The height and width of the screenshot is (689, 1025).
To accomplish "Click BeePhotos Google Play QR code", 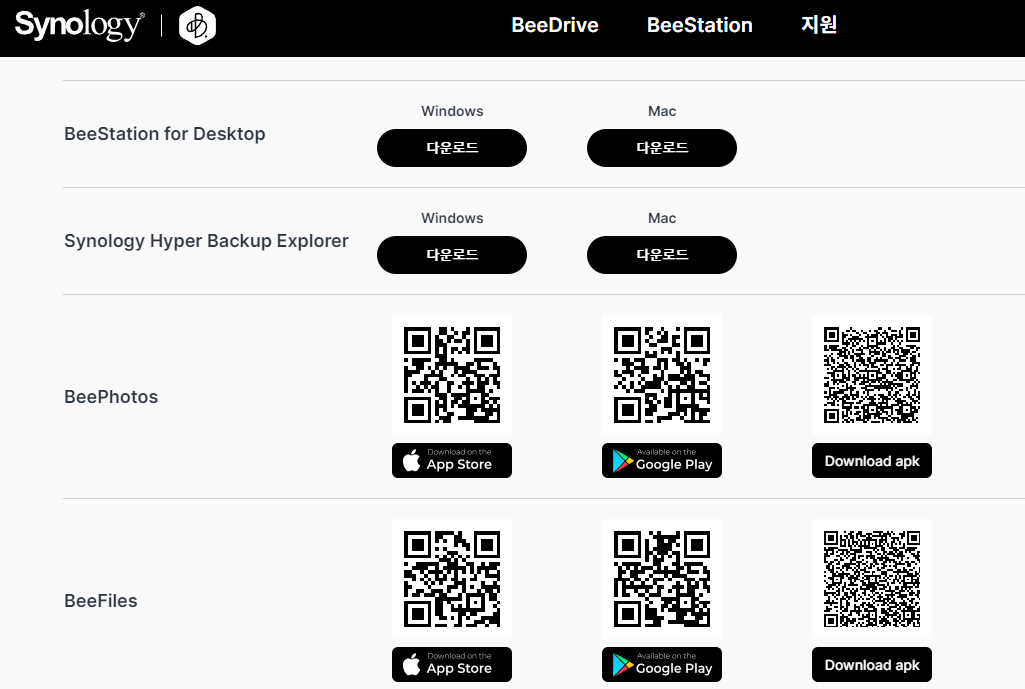I will (662, 375).
